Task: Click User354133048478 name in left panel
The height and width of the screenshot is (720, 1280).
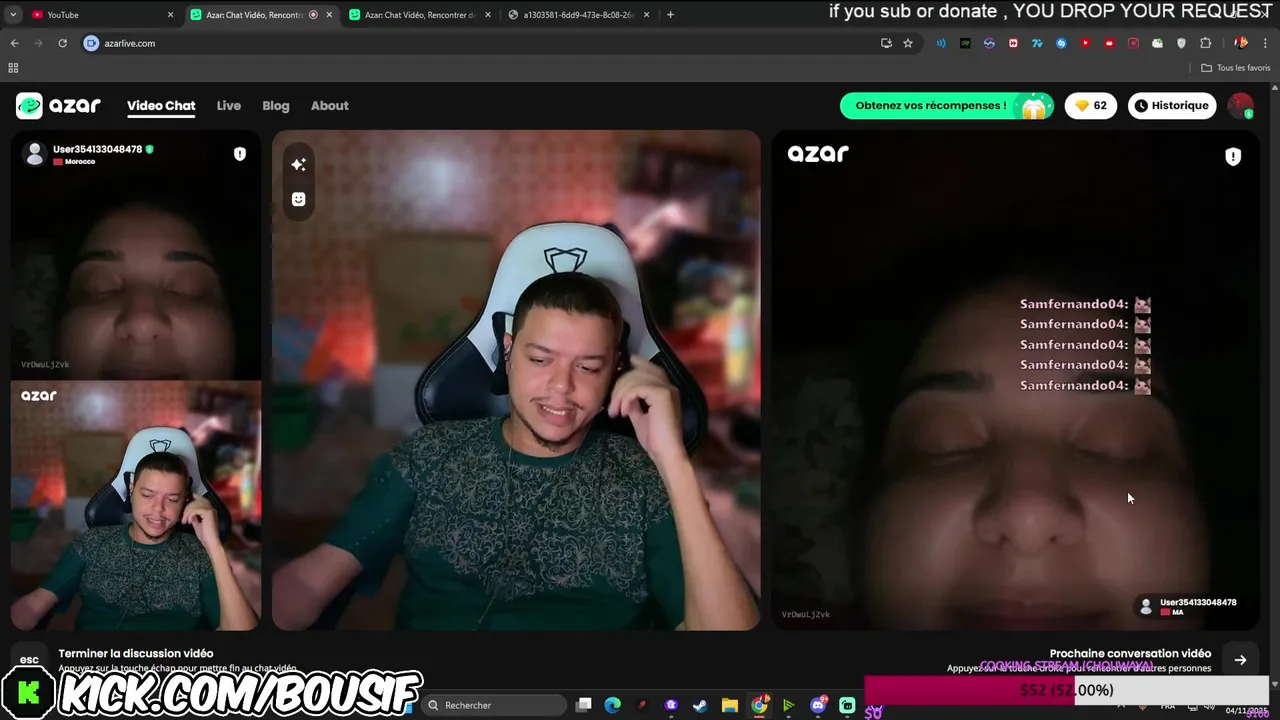Action: (x=98, y=149)
